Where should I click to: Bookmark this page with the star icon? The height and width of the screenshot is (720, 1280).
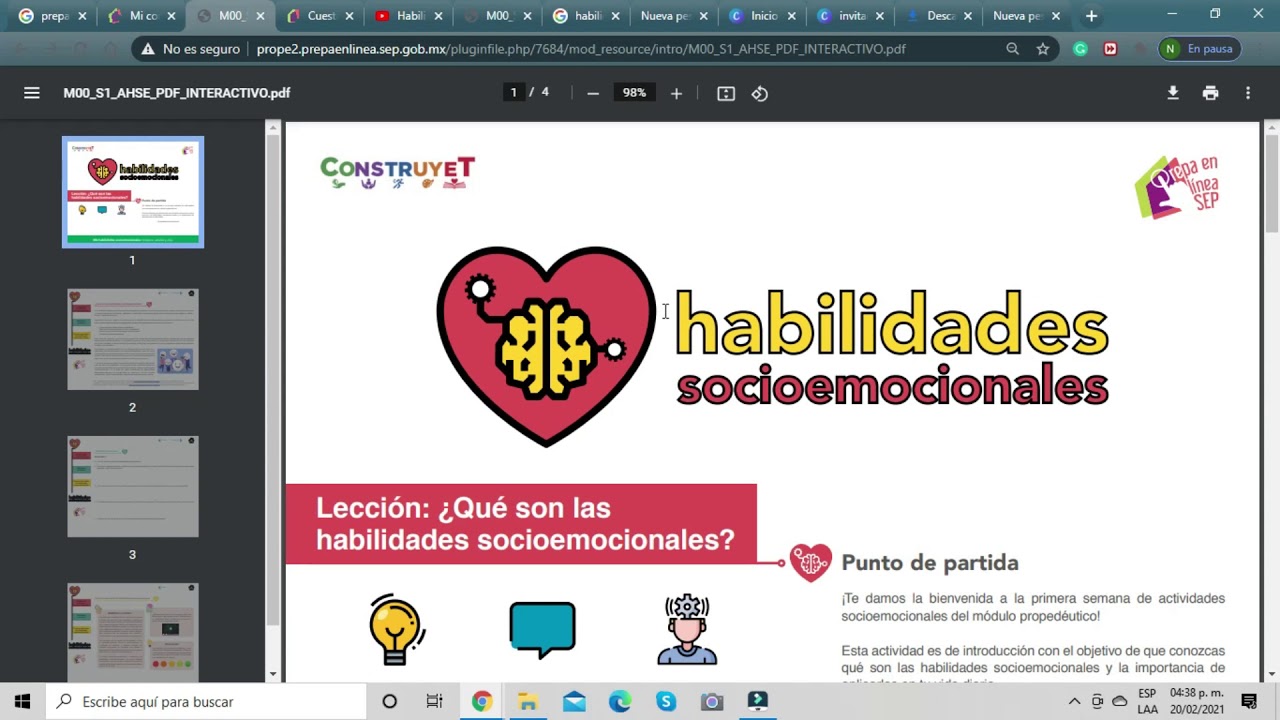[x=1043, y=48]
